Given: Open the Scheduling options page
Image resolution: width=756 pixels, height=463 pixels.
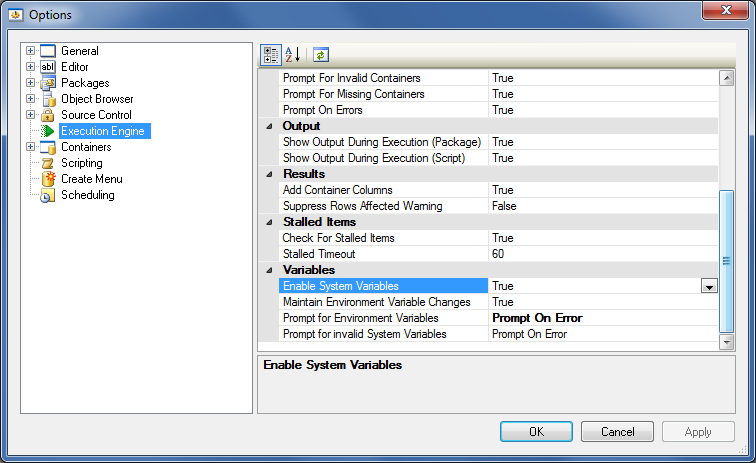Looking at the screenshot, I should click(x=87, y=195).
